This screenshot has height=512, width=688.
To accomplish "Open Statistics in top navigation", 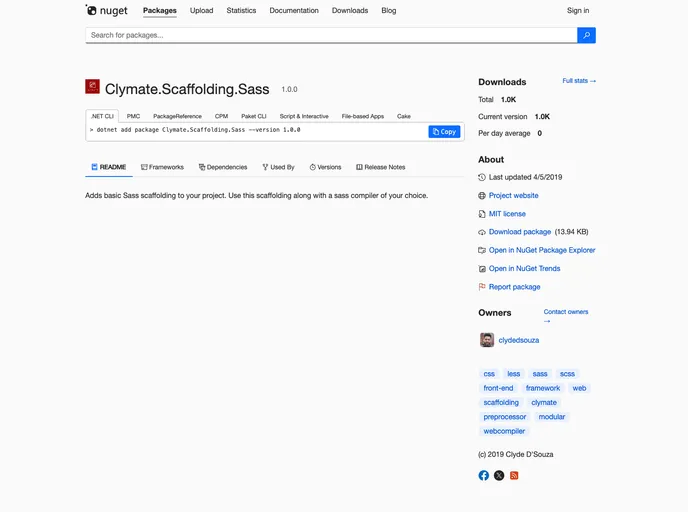I will pos(241,11).
